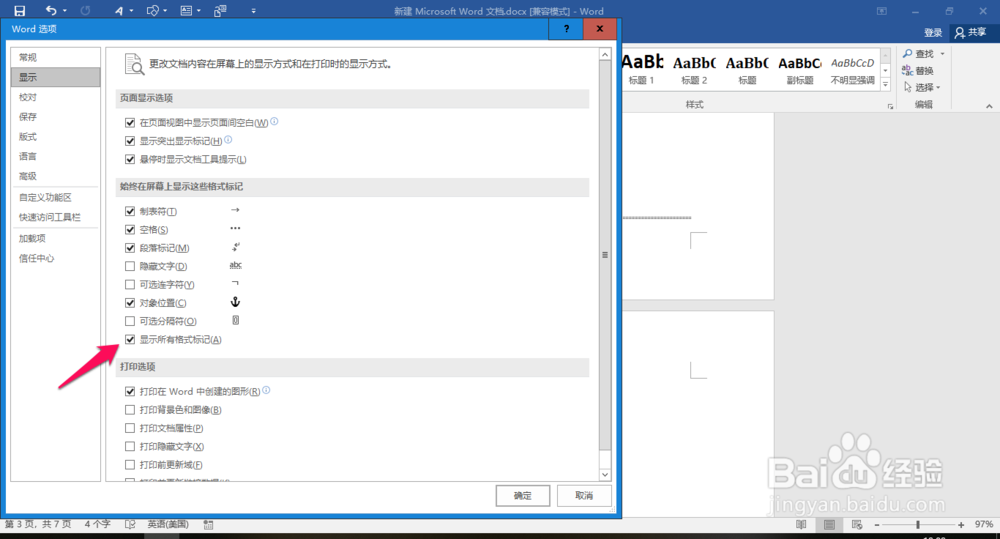Click the Redo icon in quick access toolbar
This screenshot has width=1000, height=539.
point(85,10)
